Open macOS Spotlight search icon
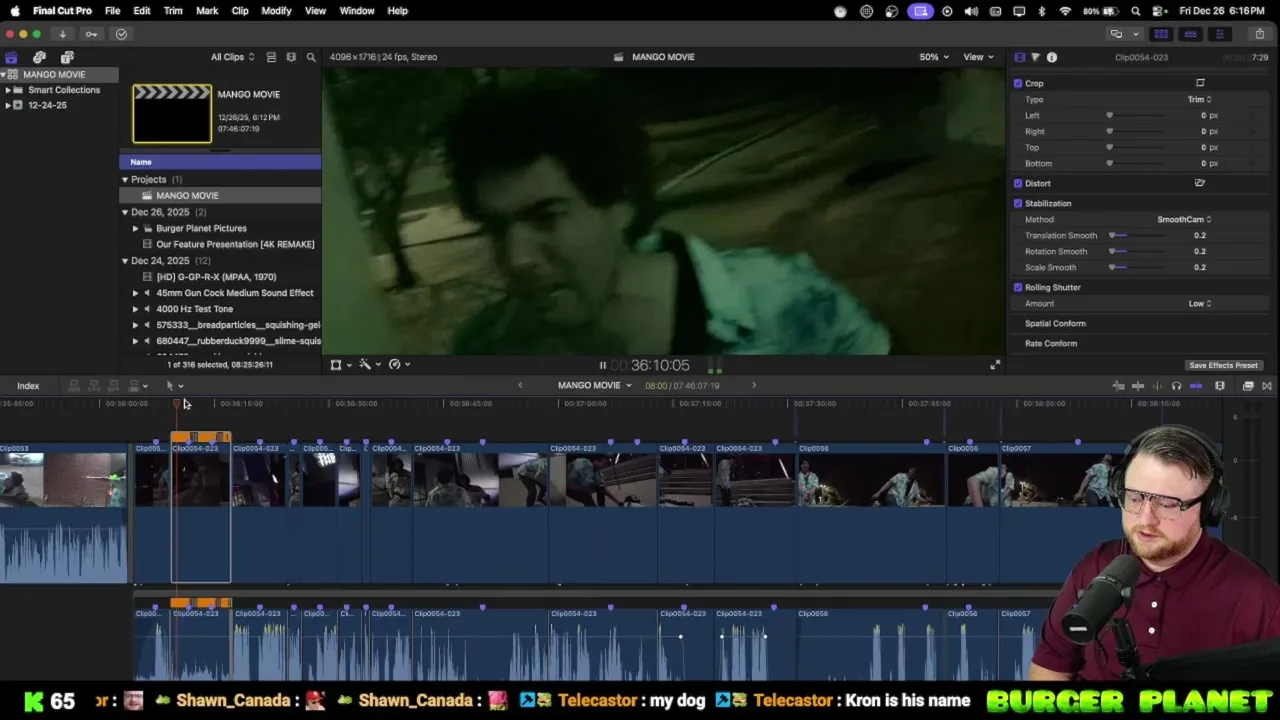This screenshot has width=1280, height=720. tap(1136, 11)
